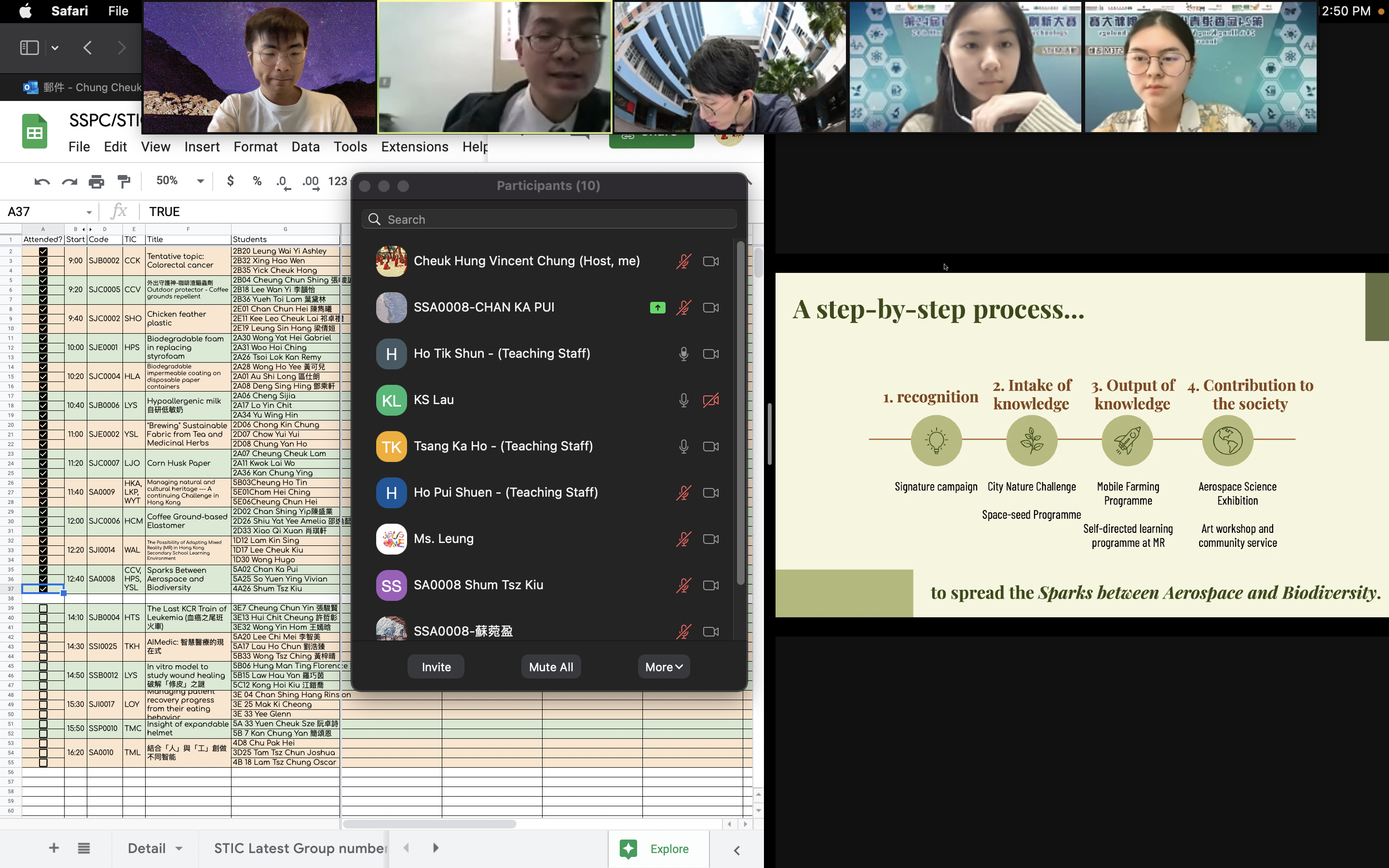Viewport: 1389px width, 868px height.
Task: Expand the More options dropdown in Participants
Action: 664,666
